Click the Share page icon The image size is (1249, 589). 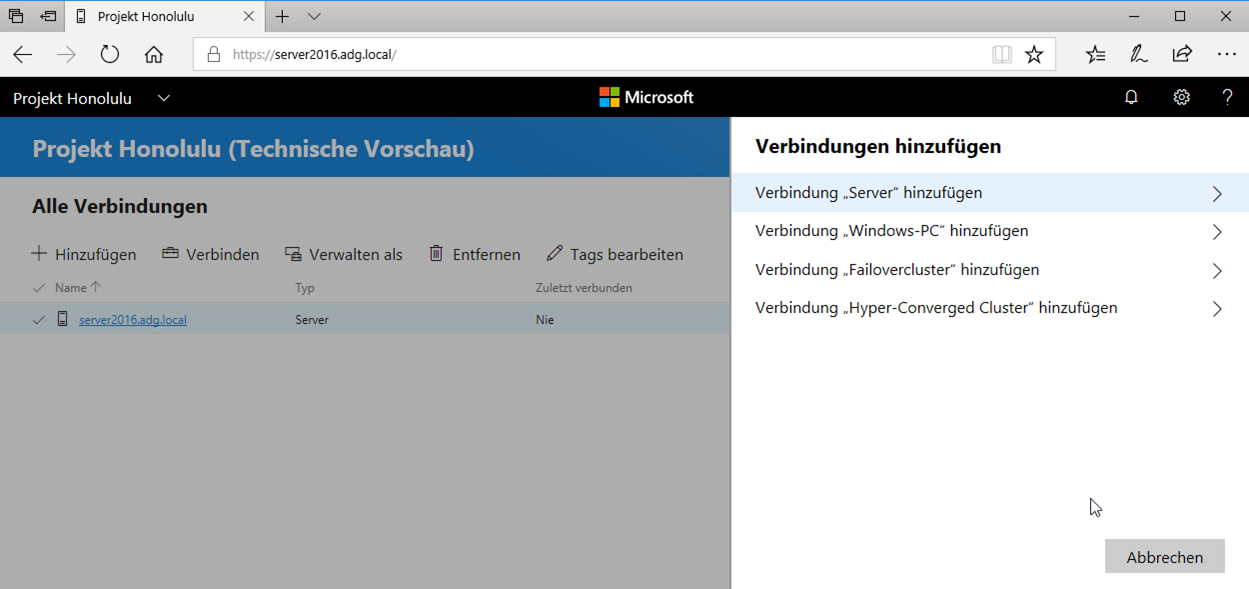1182,54
